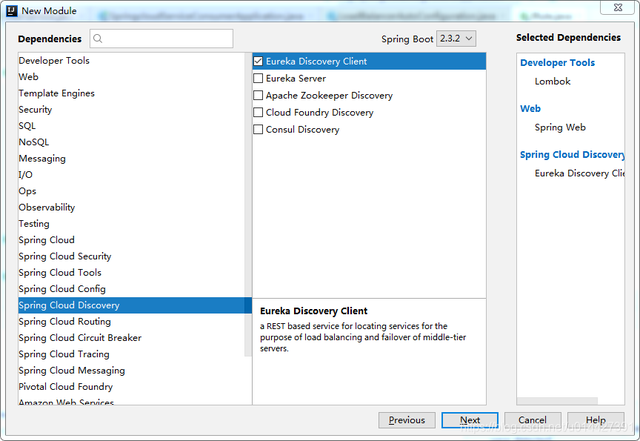640x441 pixels.
Task: Select Eureka Discovery Client in Selected Dependencies
Action: [x=580, y=174]
